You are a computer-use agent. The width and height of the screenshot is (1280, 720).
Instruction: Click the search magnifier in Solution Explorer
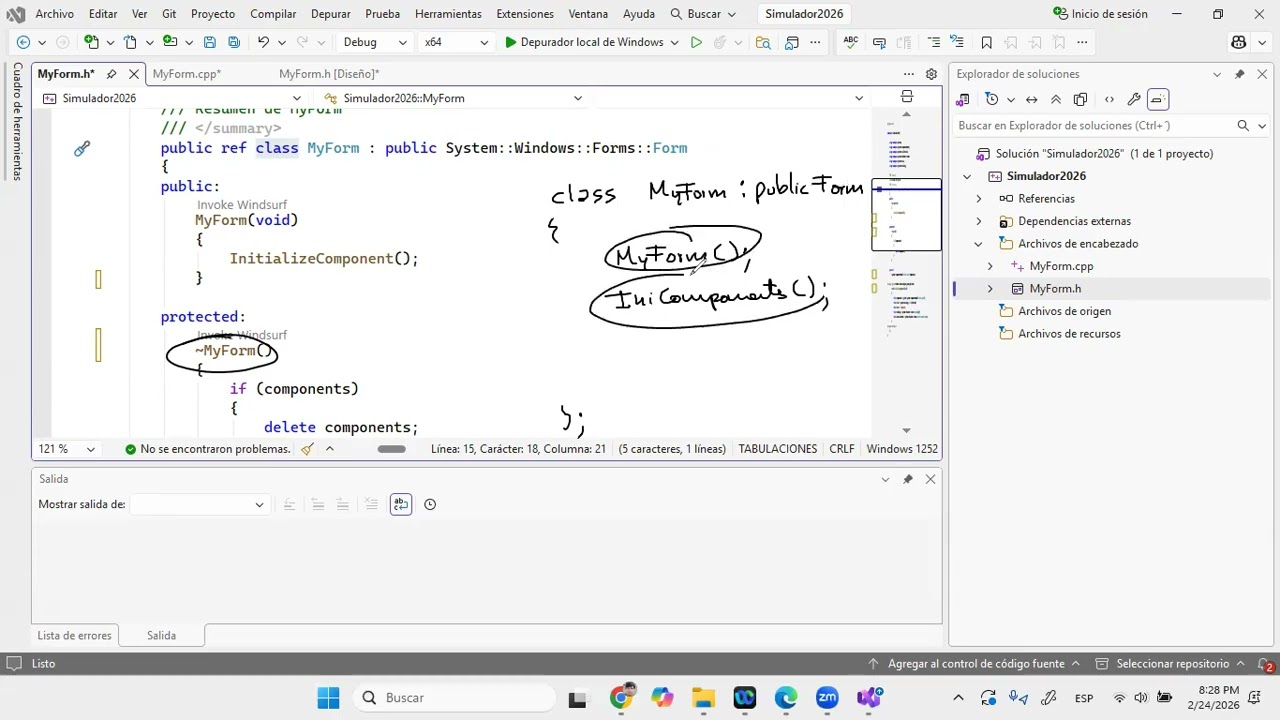tap(1243, 125)
